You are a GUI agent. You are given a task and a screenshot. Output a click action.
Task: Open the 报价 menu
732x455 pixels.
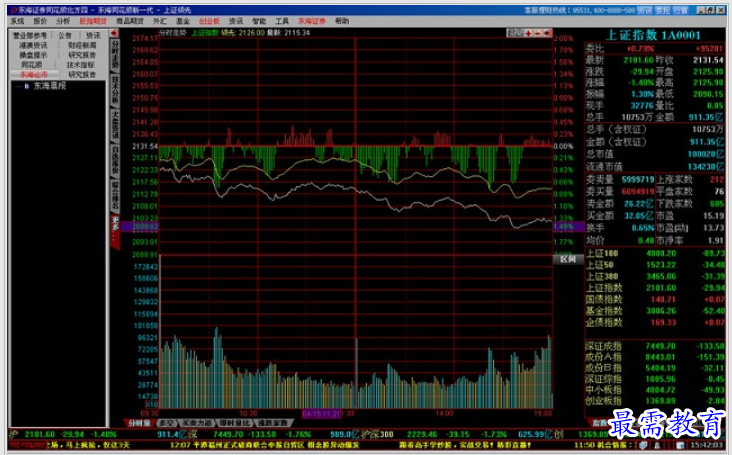(40, 21)
